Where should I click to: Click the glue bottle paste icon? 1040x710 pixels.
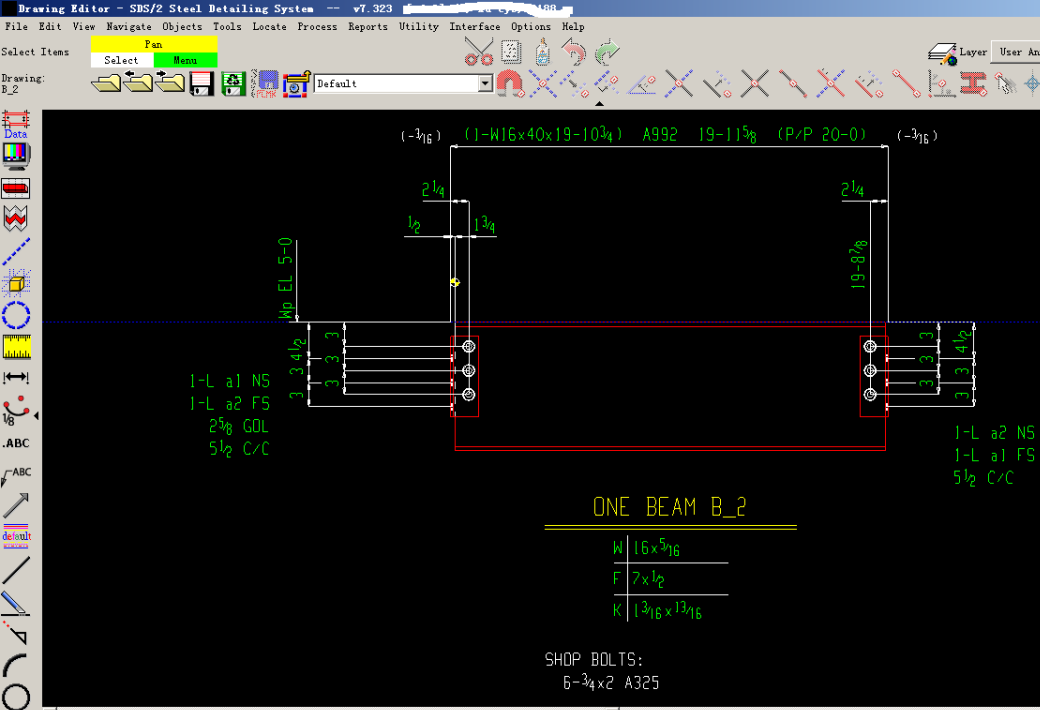pyautogui.click(x=543, y=52)
